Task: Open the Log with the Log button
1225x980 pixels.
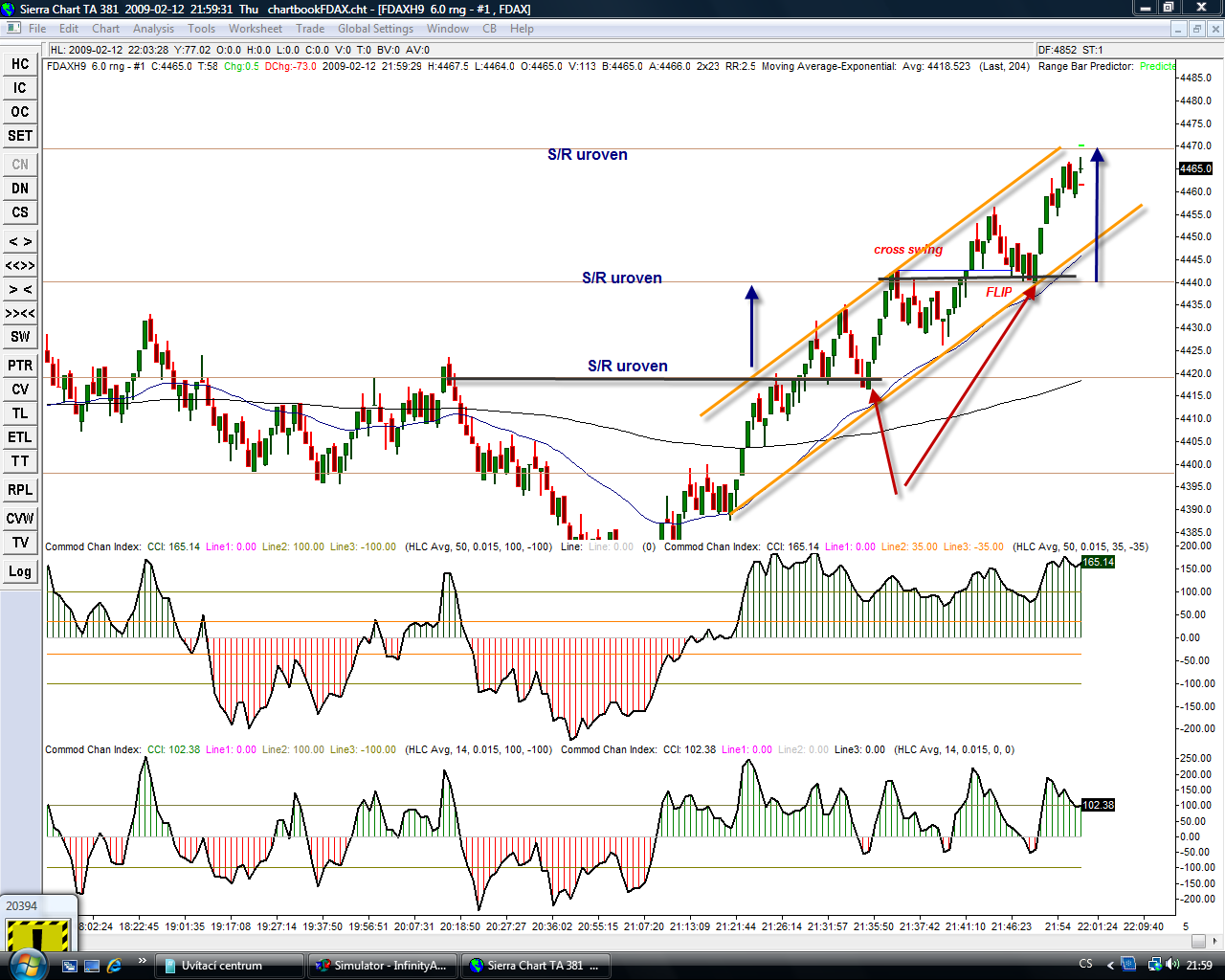Action: coord(20,571)
